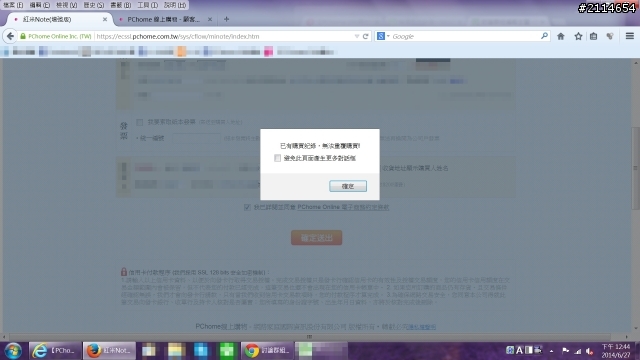Open Firefox hamburger menu
This screenshot has width=640, height=360.
(x=629, y=36)
